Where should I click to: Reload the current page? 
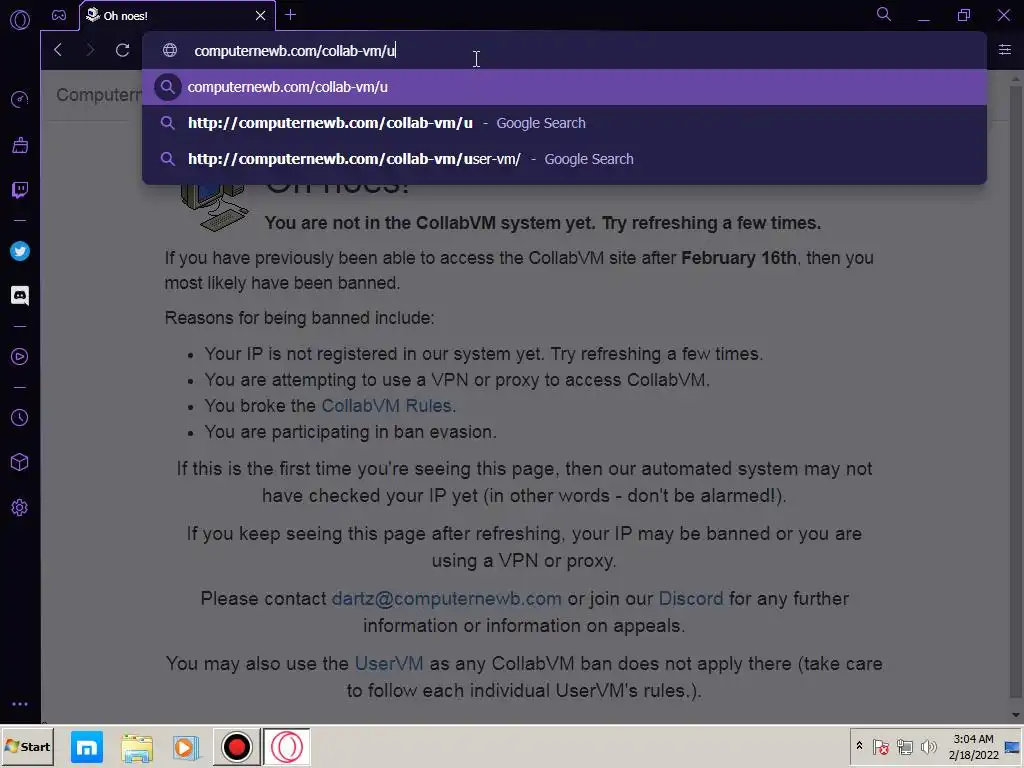[x=122, y=50]
